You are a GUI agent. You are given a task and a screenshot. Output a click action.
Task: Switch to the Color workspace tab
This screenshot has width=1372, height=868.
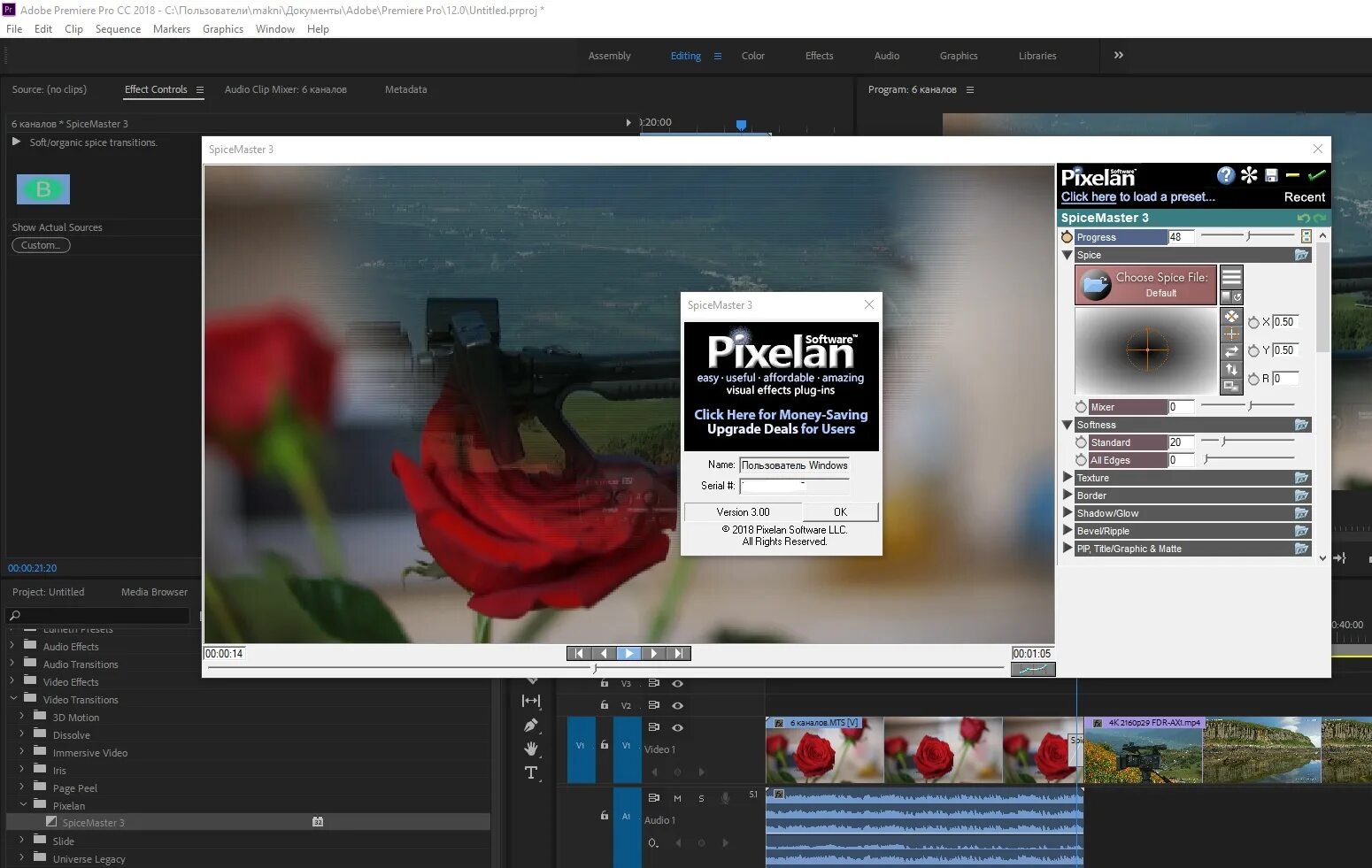coord(752,56)
